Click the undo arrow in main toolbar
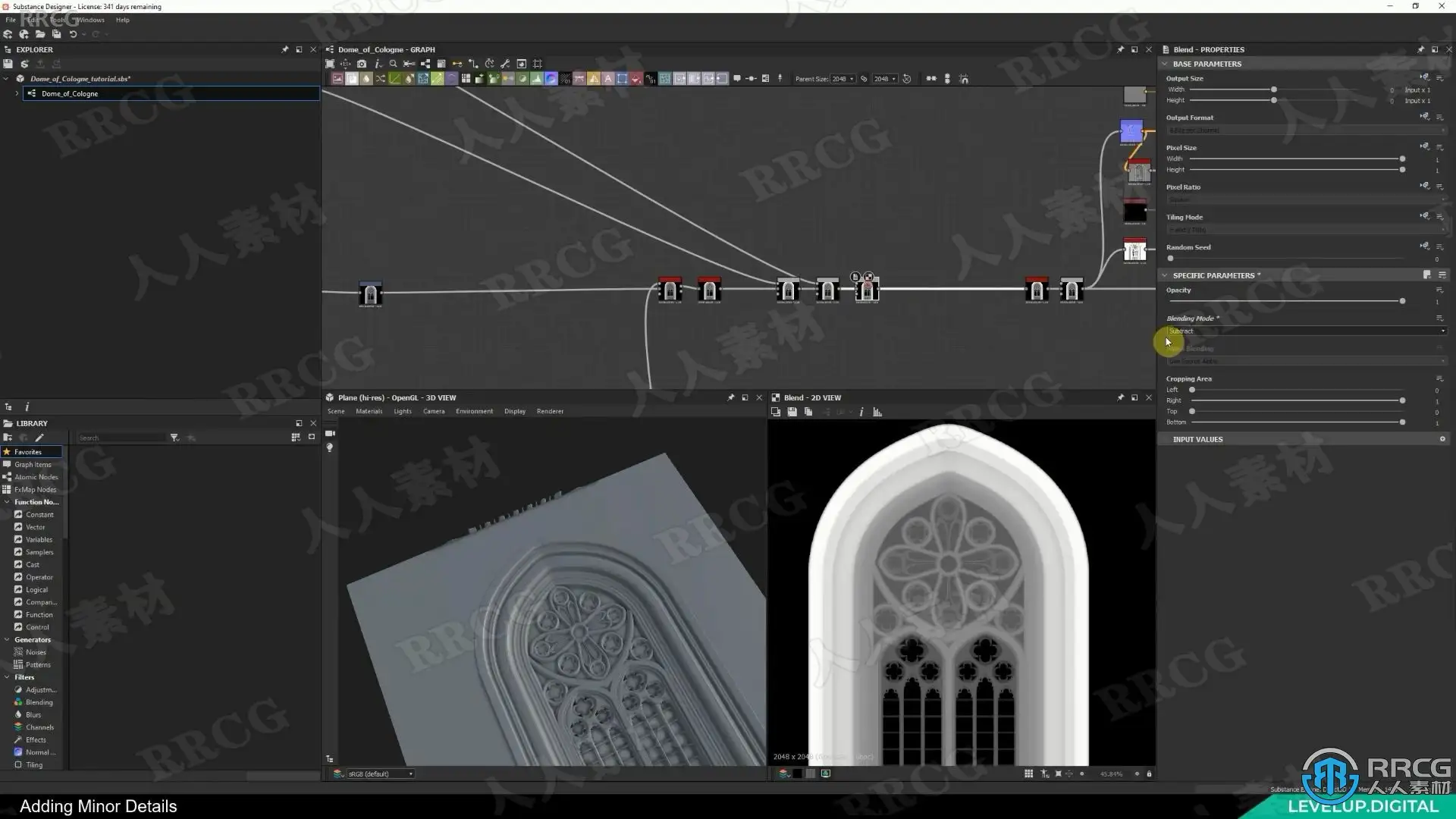 coord(74,34)
